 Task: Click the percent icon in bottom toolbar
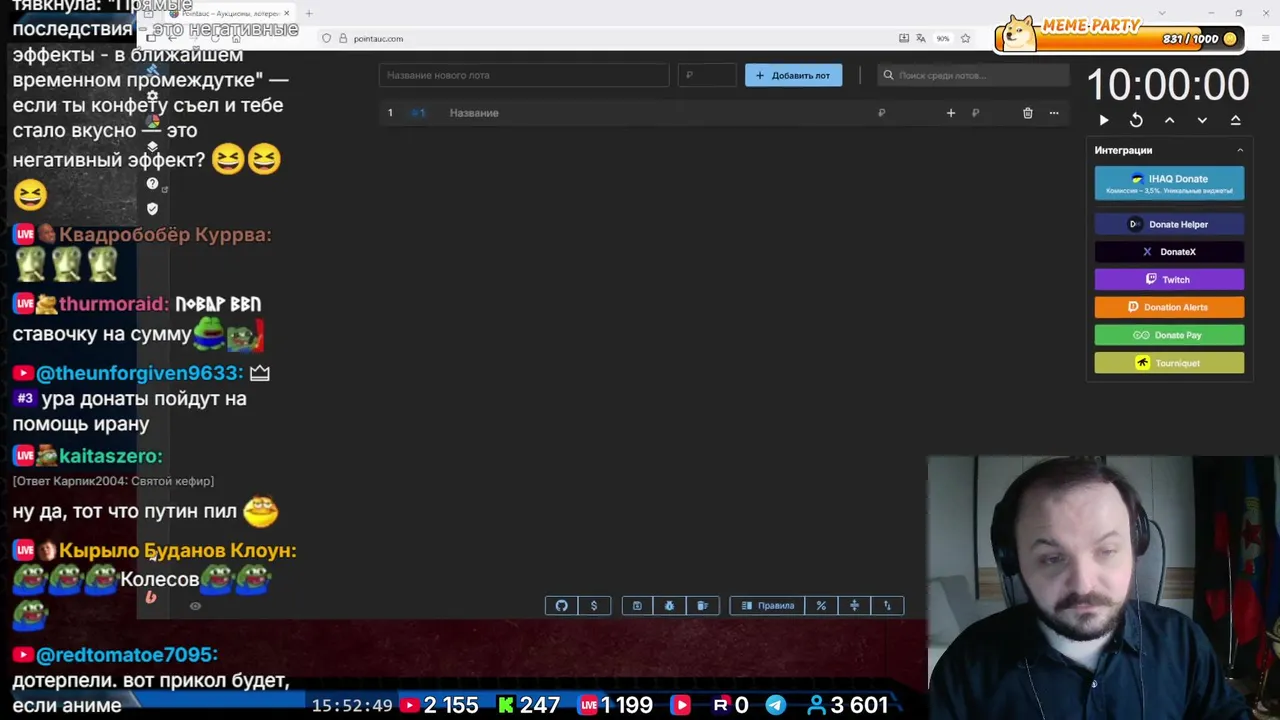point(821,605)
